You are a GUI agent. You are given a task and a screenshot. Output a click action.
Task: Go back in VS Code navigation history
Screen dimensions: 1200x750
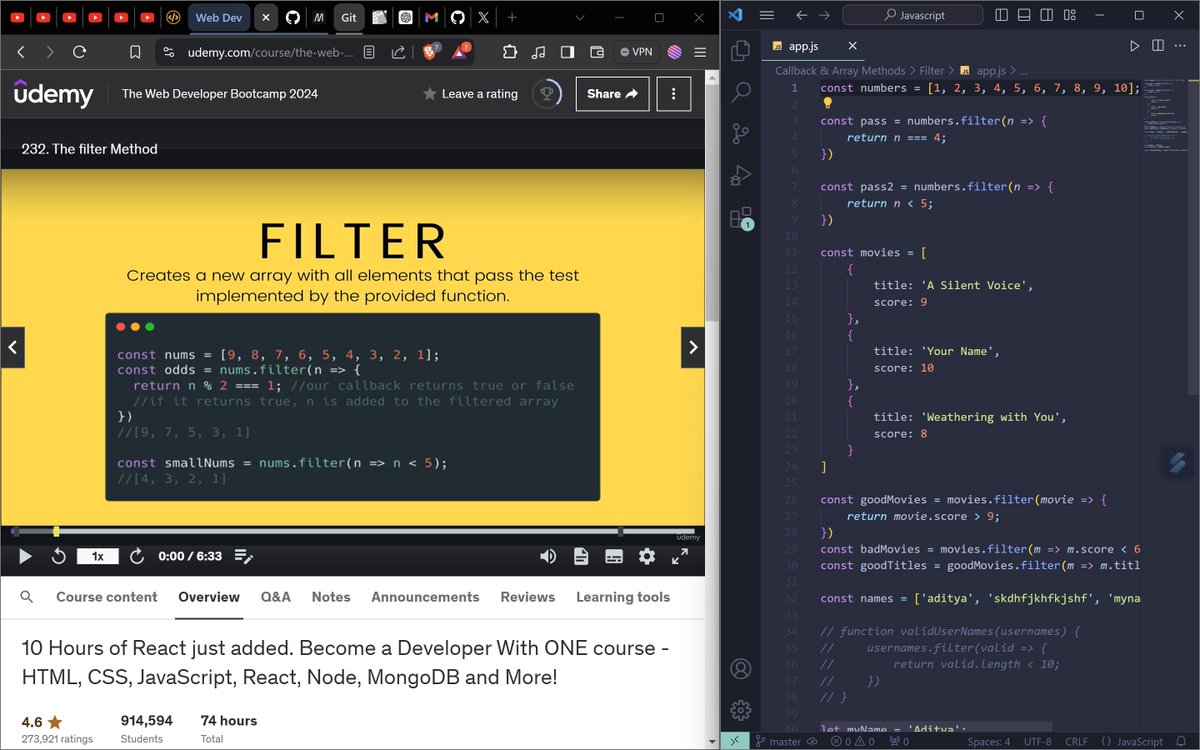801,15
